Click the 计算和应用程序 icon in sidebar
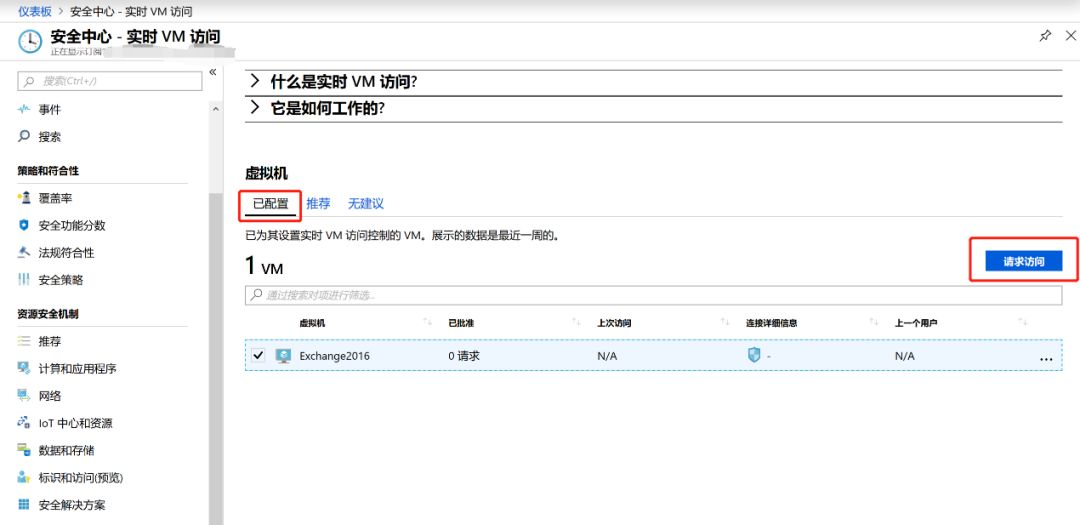 (x=24, y=369)
